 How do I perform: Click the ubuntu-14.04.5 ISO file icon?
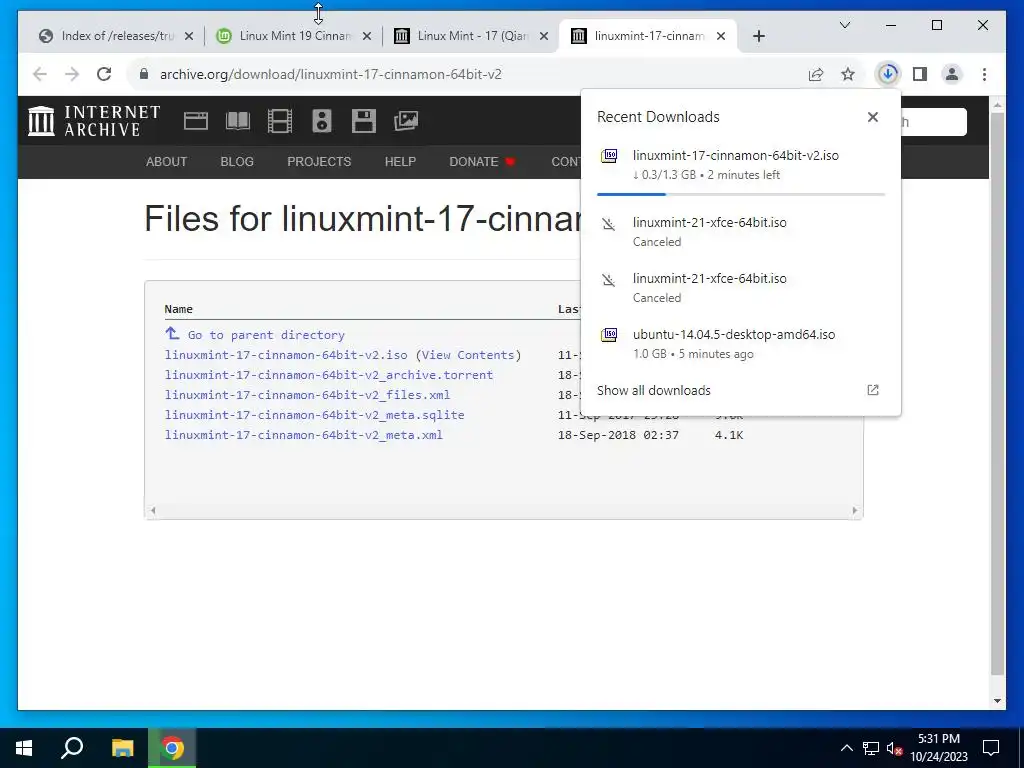click(x=609, y=335)
